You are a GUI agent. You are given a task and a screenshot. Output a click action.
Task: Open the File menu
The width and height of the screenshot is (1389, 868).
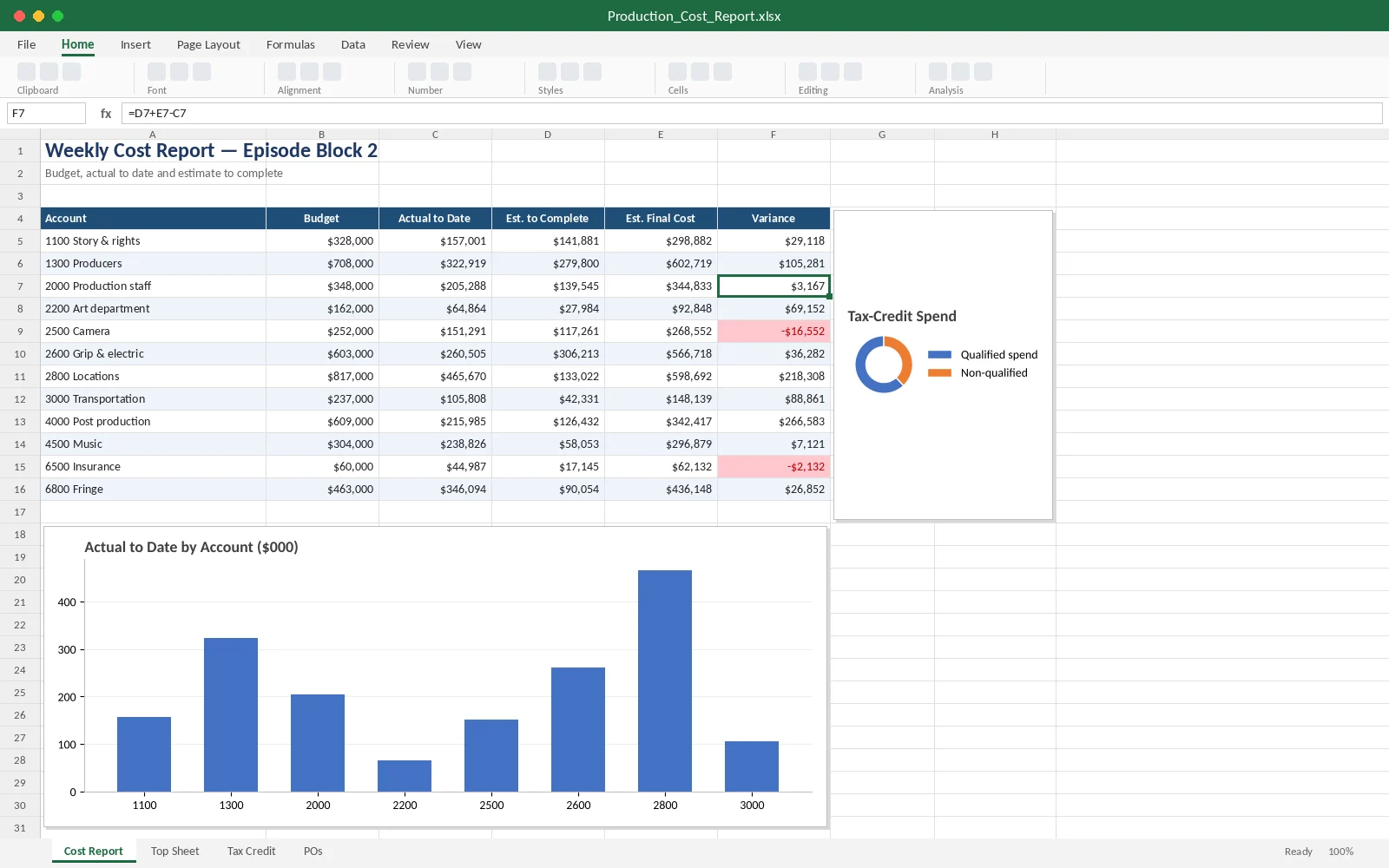tap(27, 45)
